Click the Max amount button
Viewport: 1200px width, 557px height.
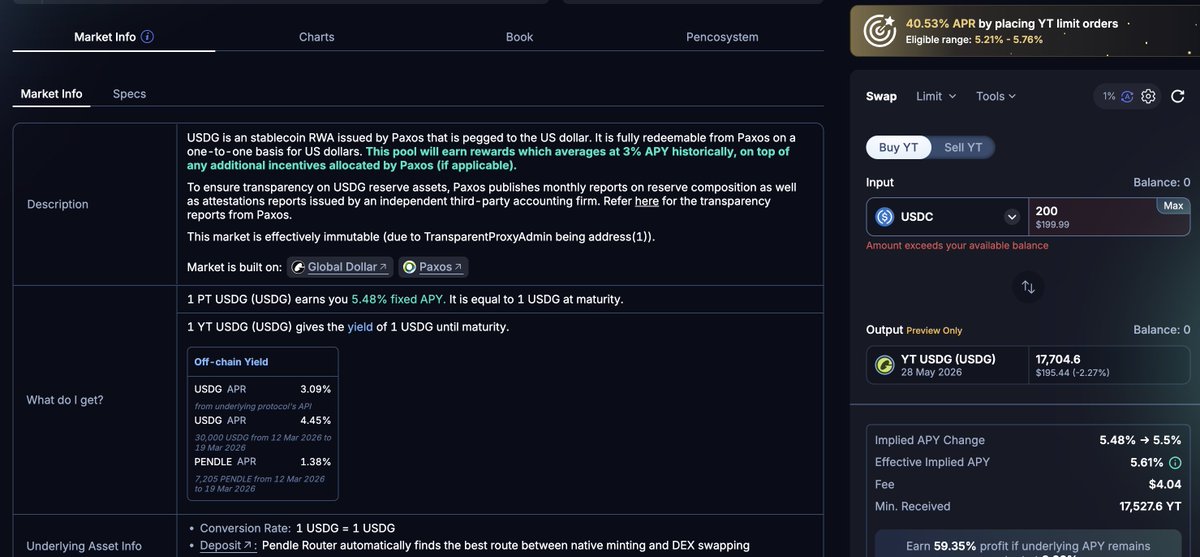(x=1174, y=205)
